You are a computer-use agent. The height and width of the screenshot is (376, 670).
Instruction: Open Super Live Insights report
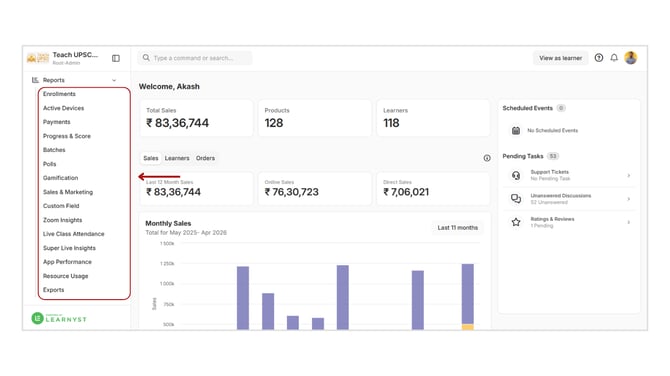tap(69, 248)
